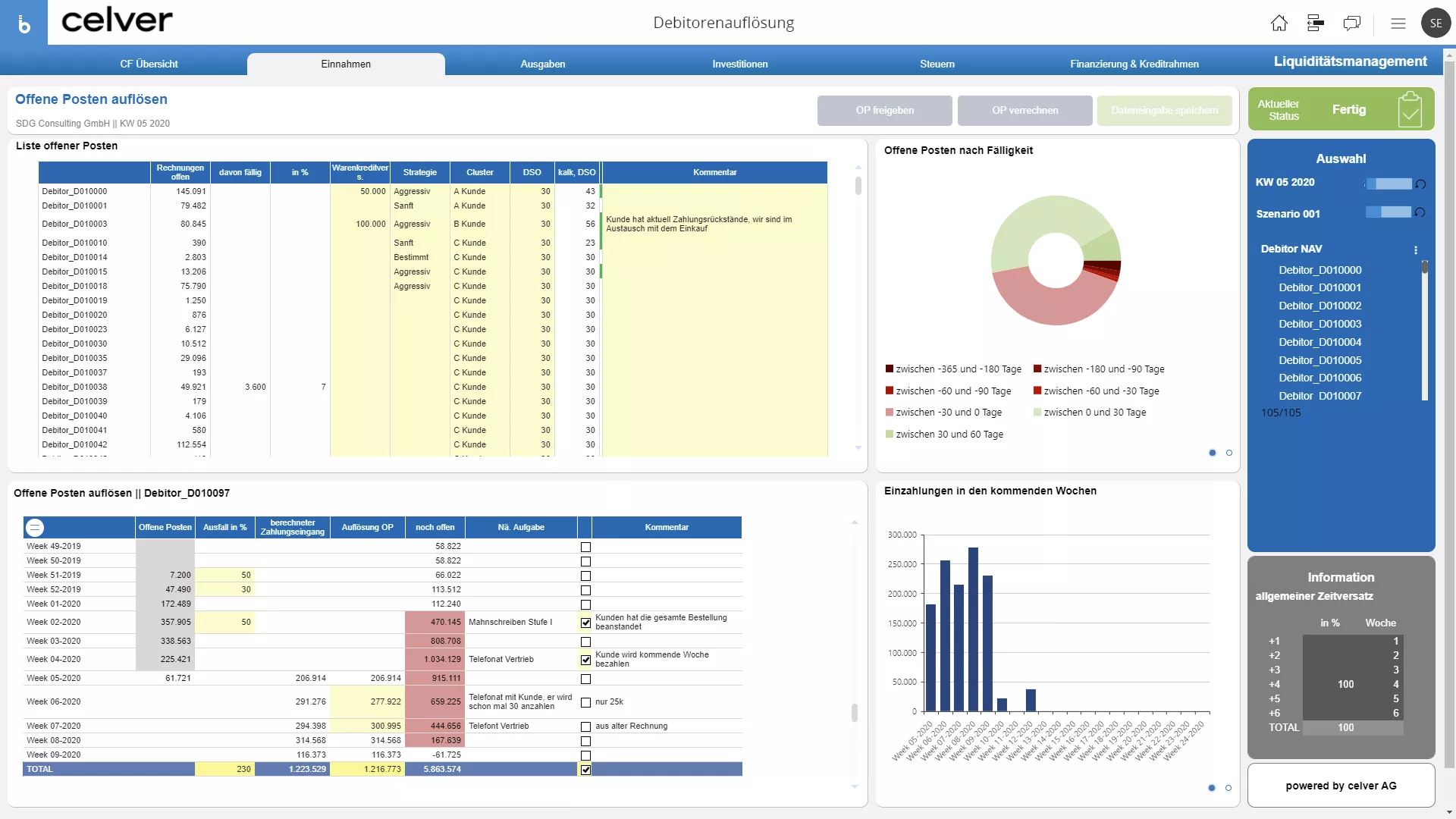Check the Week 49-2019 checkbox
This screenshot has width=1456, height=819.
585,547
